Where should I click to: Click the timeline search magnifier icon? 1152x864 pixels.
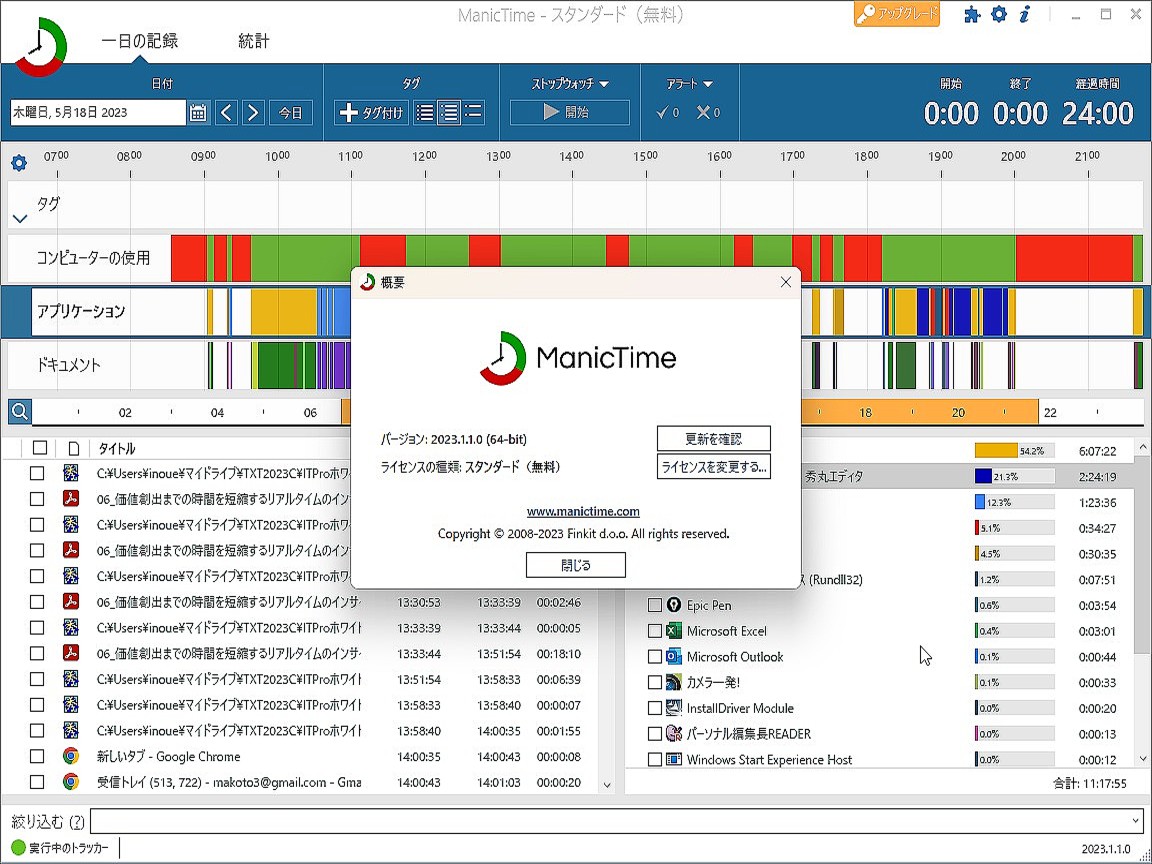(x=19, y=411)
